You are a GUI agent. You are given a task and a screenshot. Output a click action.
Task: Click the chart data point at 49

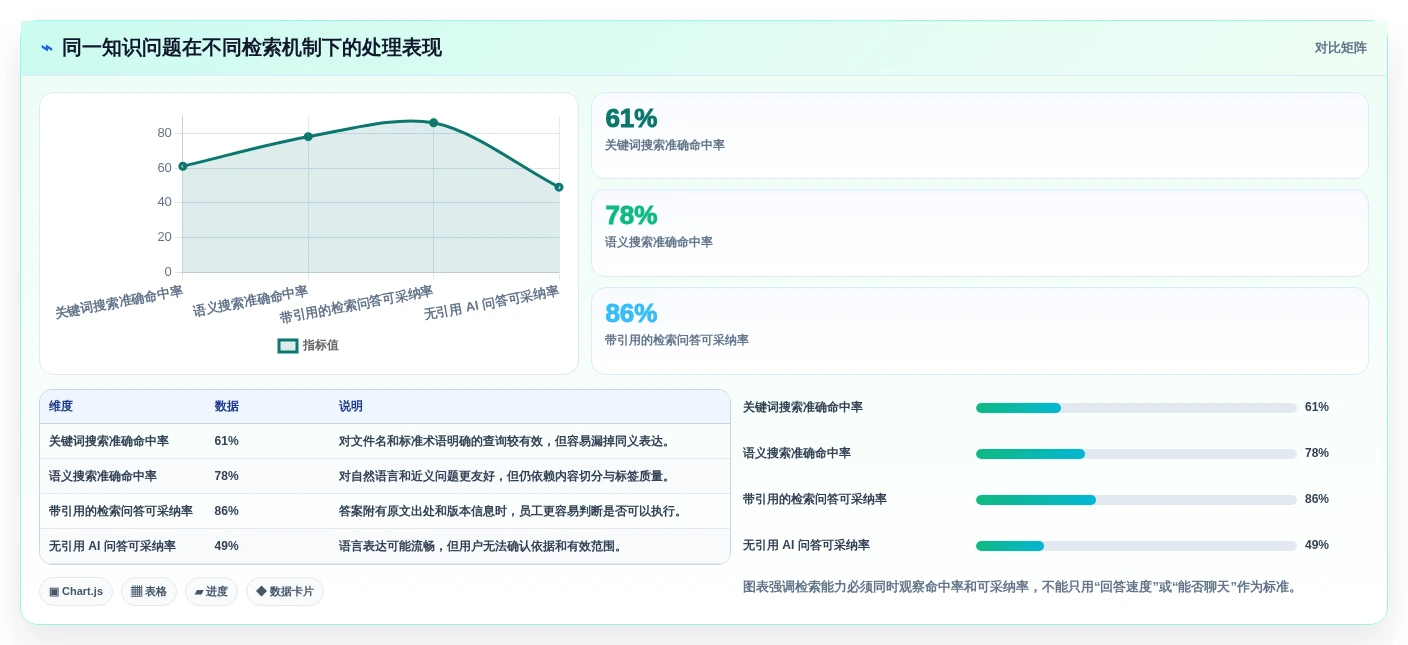[559, 187]
